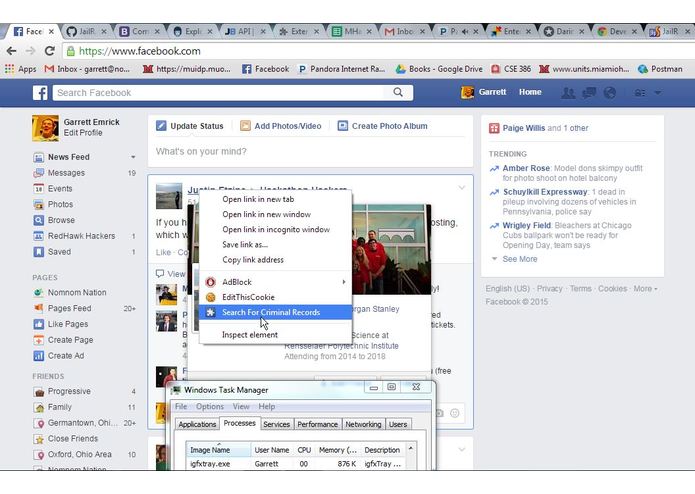Click Family list house icon
The height and width of the screenshot is (494, 695).
tap(39, 407)
